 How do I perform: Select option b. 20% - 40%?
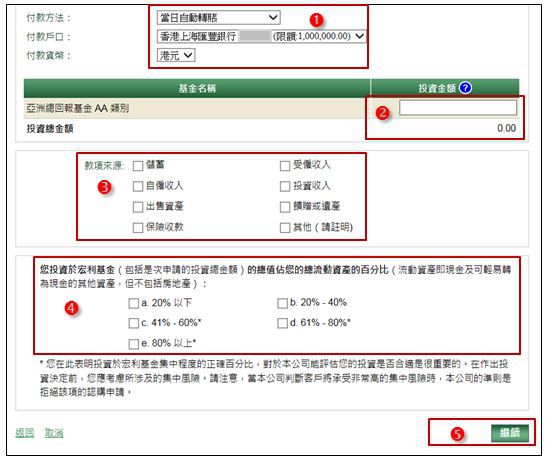pos(282,303)
